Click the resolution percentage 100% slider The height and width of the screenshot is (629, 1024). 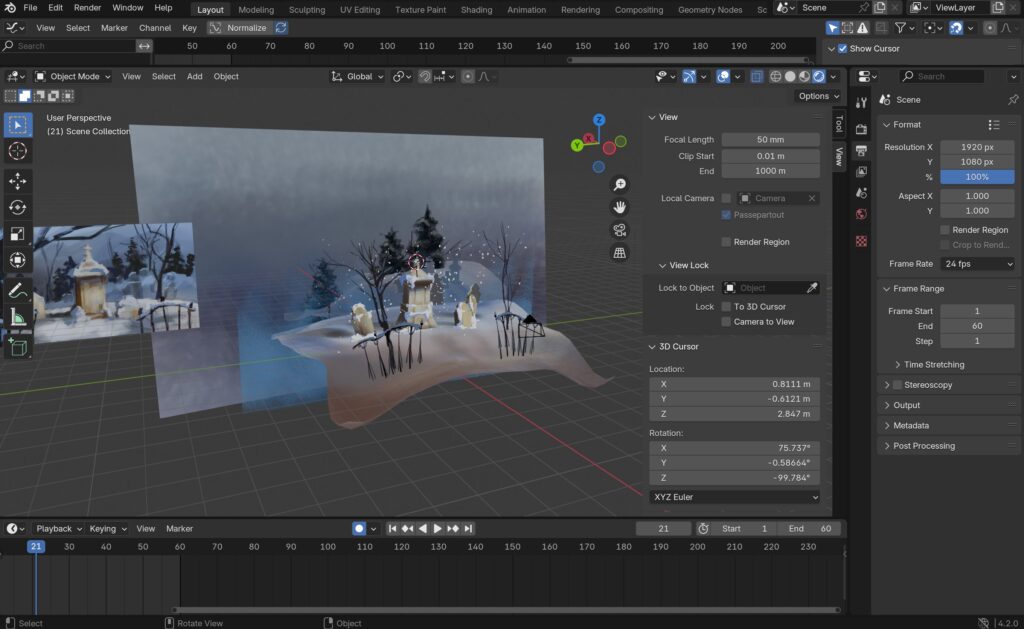pos(977,176)
